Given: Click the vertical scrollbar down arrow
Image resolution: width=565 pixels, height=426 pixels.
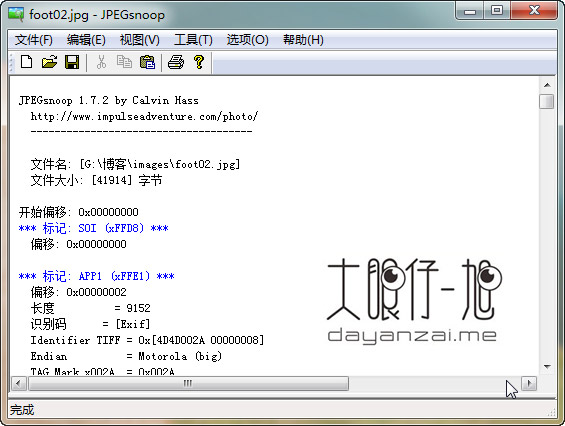Looking at the screenshot, I should pyautogui.click(x=547, y=367).
